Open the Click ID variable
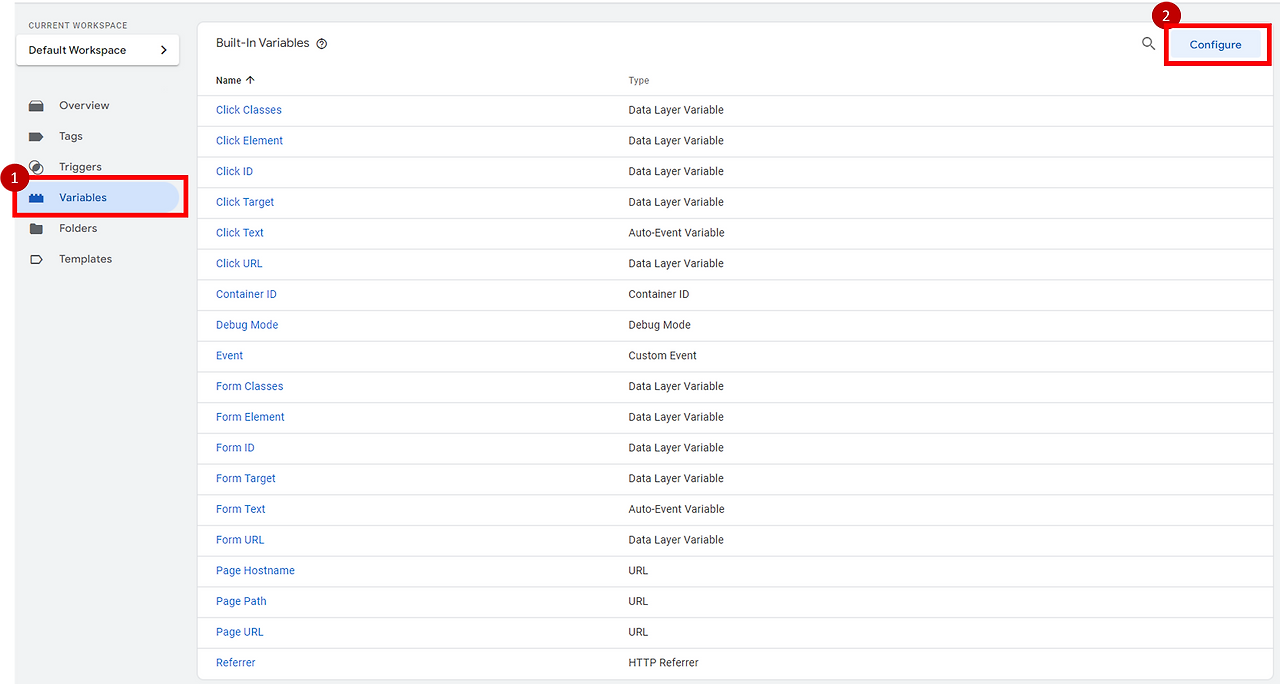 pyautogui.click(x=234, y=171)
